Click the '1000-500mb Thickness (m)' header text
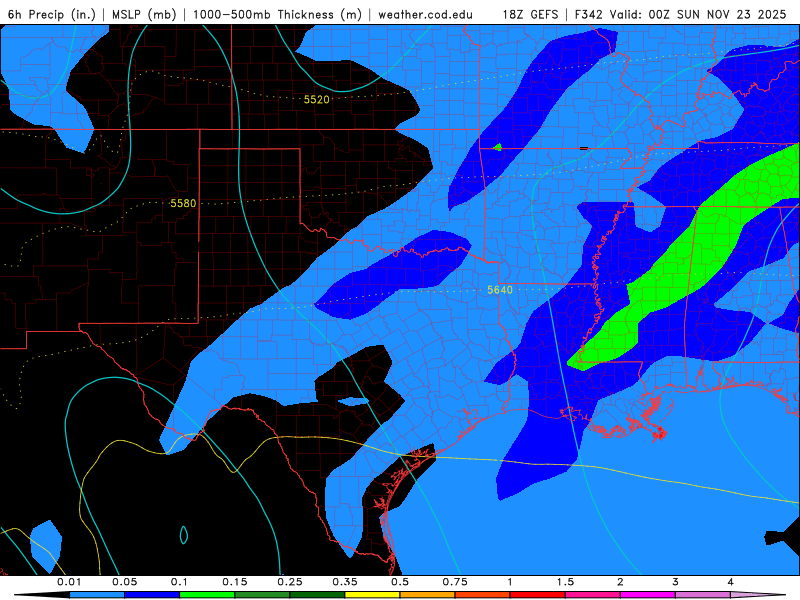The height and width of the screenshot is (600, 800). 277,14
